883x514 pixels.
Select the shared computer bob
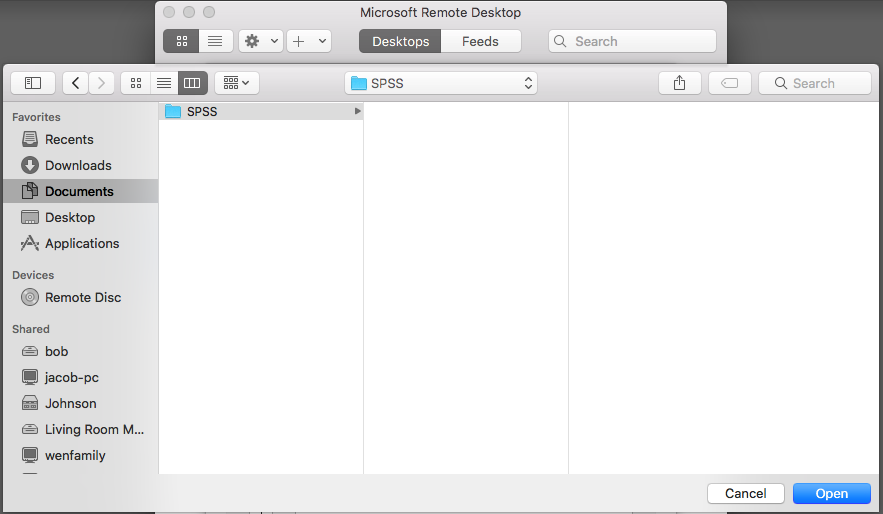coord(56,351)
